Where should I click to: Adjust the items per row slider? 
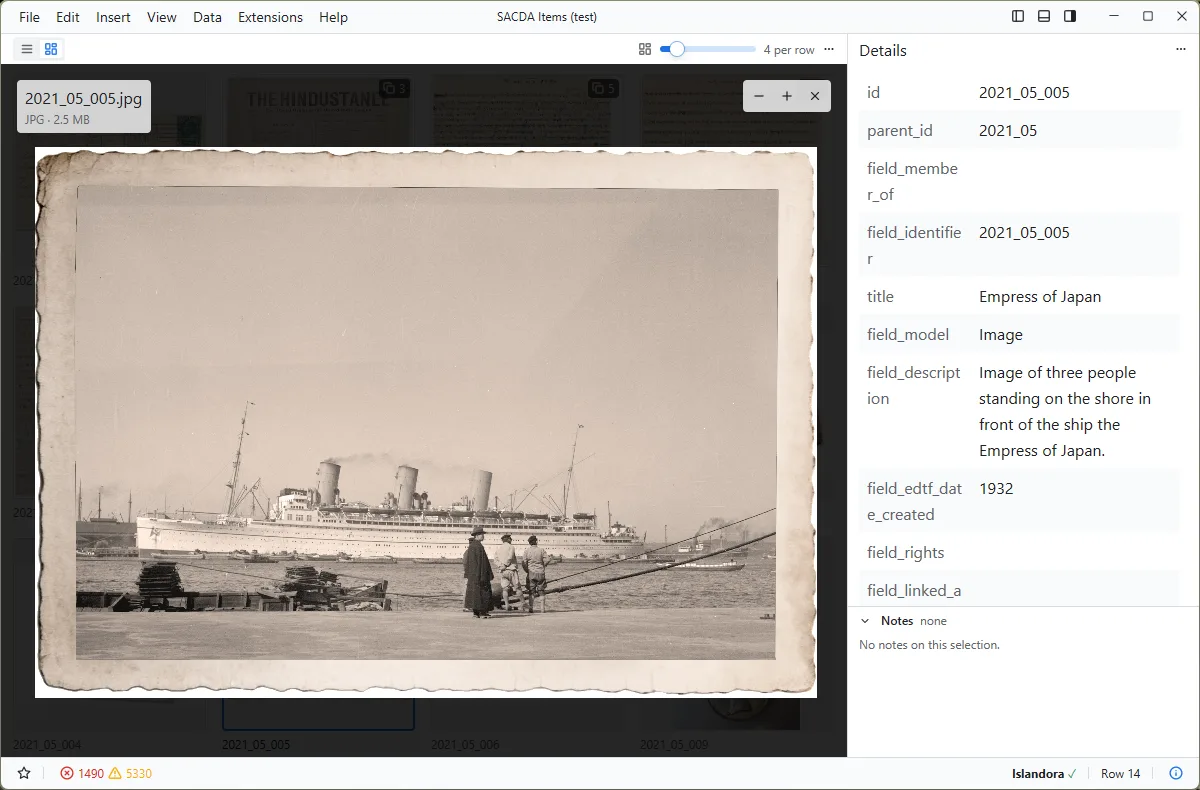click(x=708, y=49)
